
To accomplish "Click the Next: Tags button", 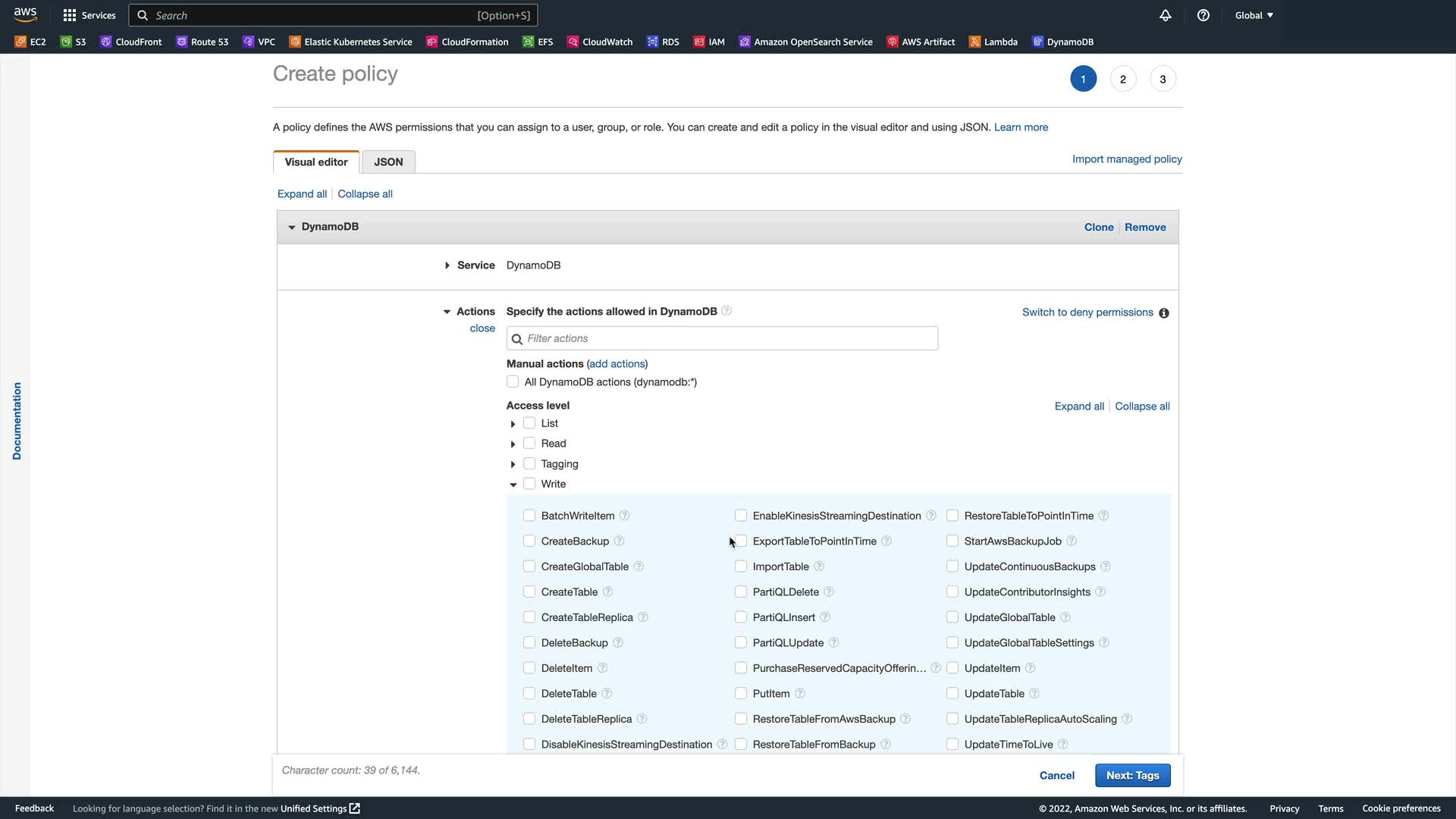I will [1132, 775].
